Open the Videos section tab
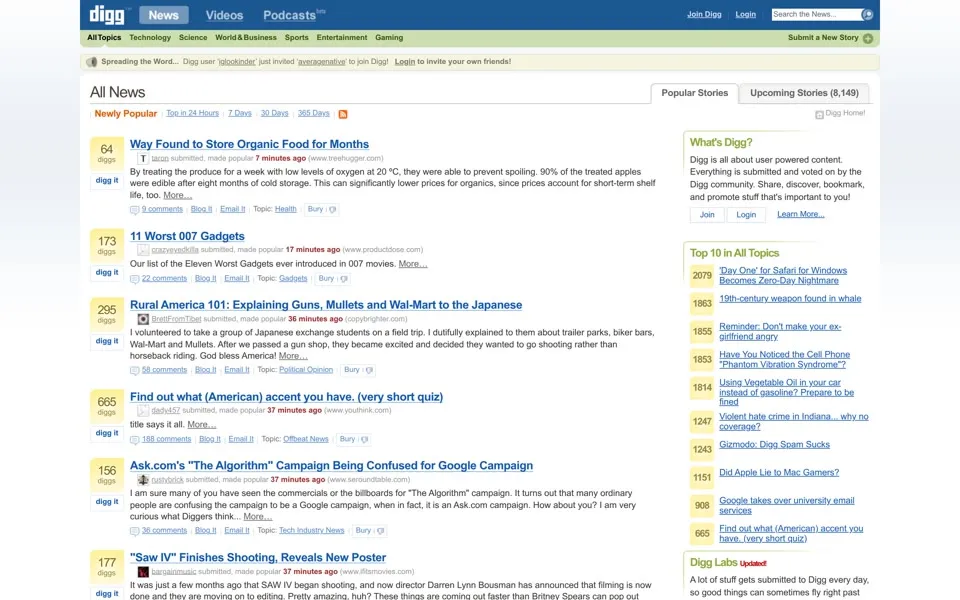Image resolution: width=960 pixels, height=600 pixels. click(224, 15)
